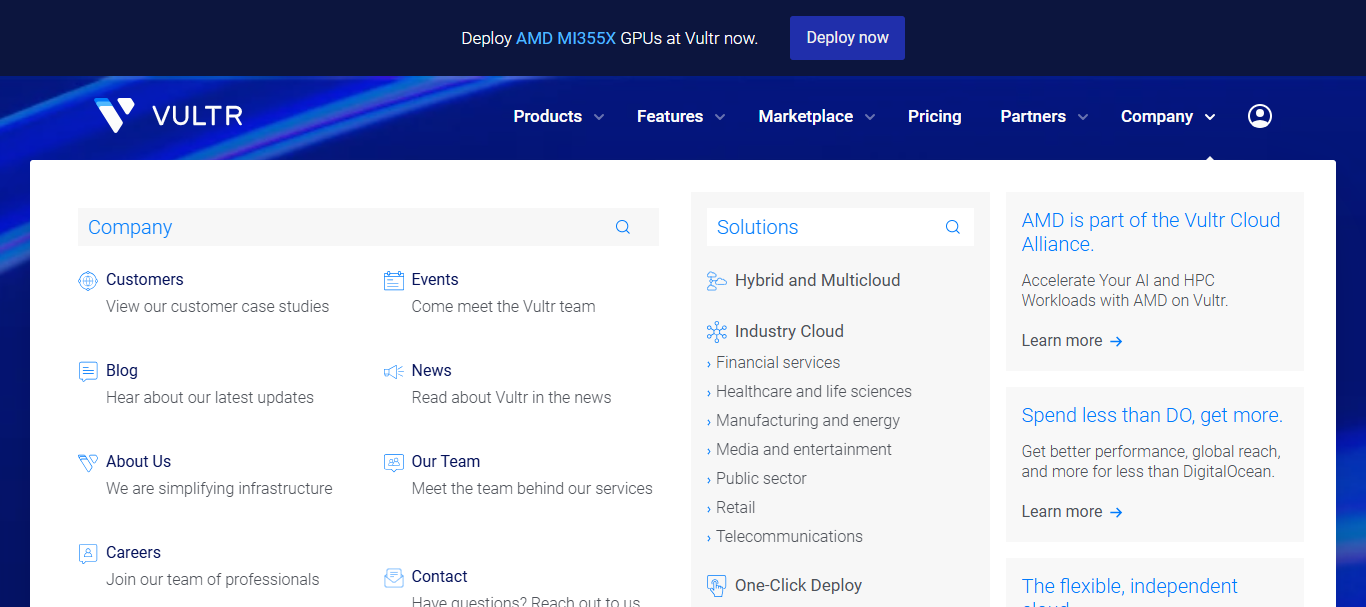Click the Blog chat icon

click(88, 372)
